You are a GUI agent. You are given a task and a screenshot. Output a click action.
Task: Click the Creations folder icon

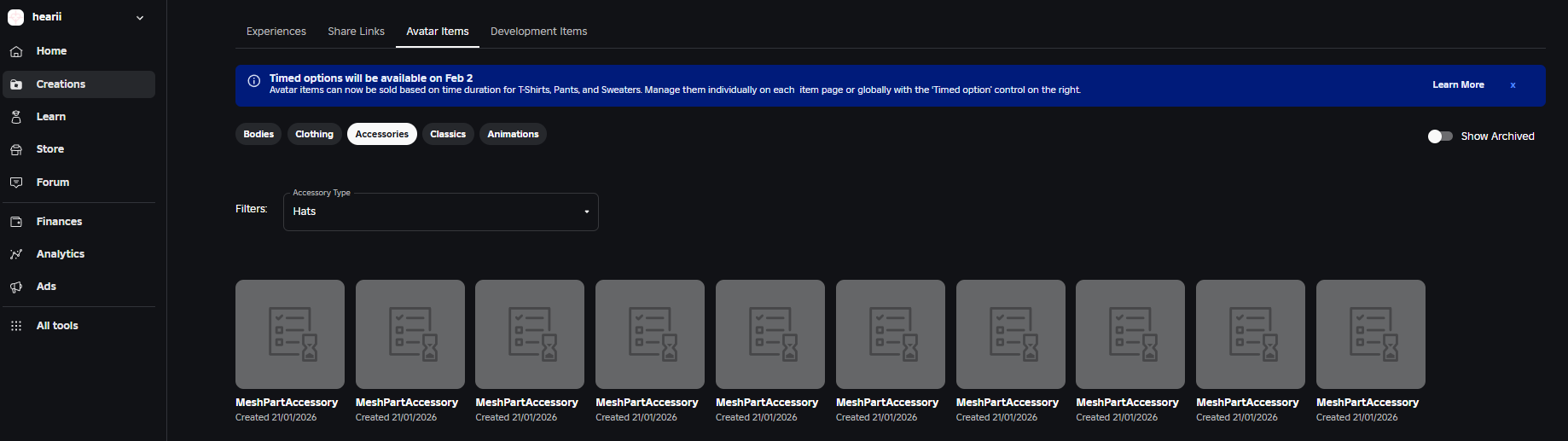(x=16, y=84)
